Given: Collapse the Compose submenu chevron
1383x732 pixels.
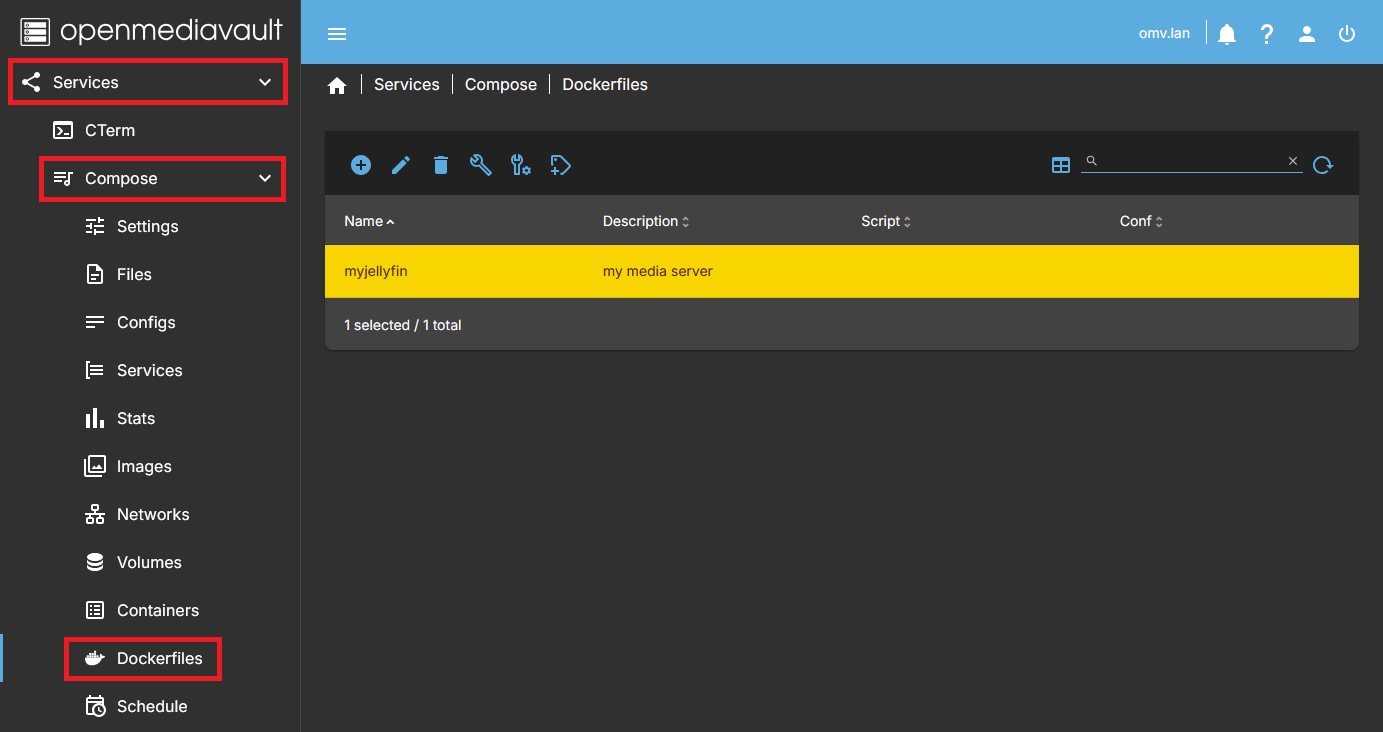Looking at the screenshot, I should [264, 178].
